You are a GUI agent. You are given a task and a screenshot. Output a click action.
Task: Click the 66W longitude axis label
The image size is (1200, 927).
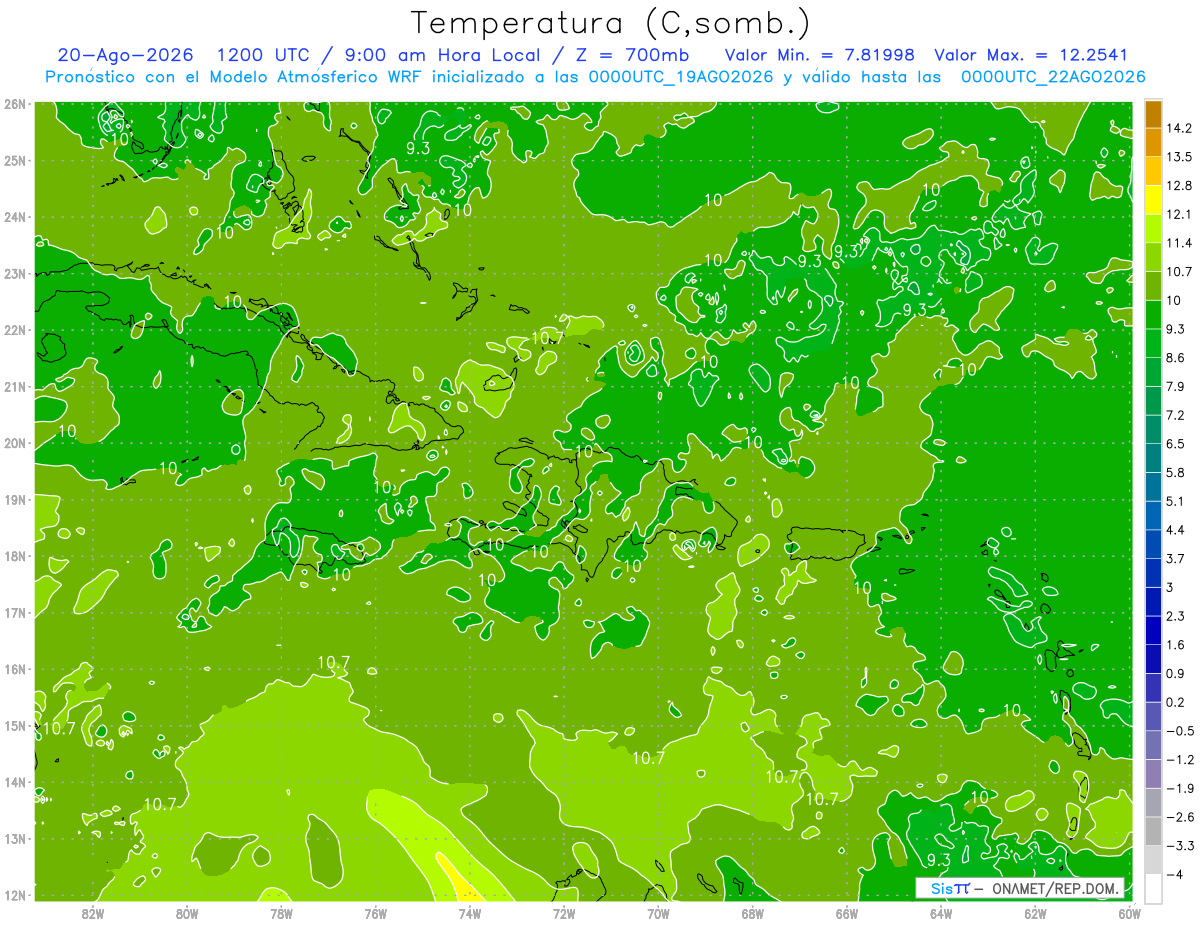tap(847, 914)
